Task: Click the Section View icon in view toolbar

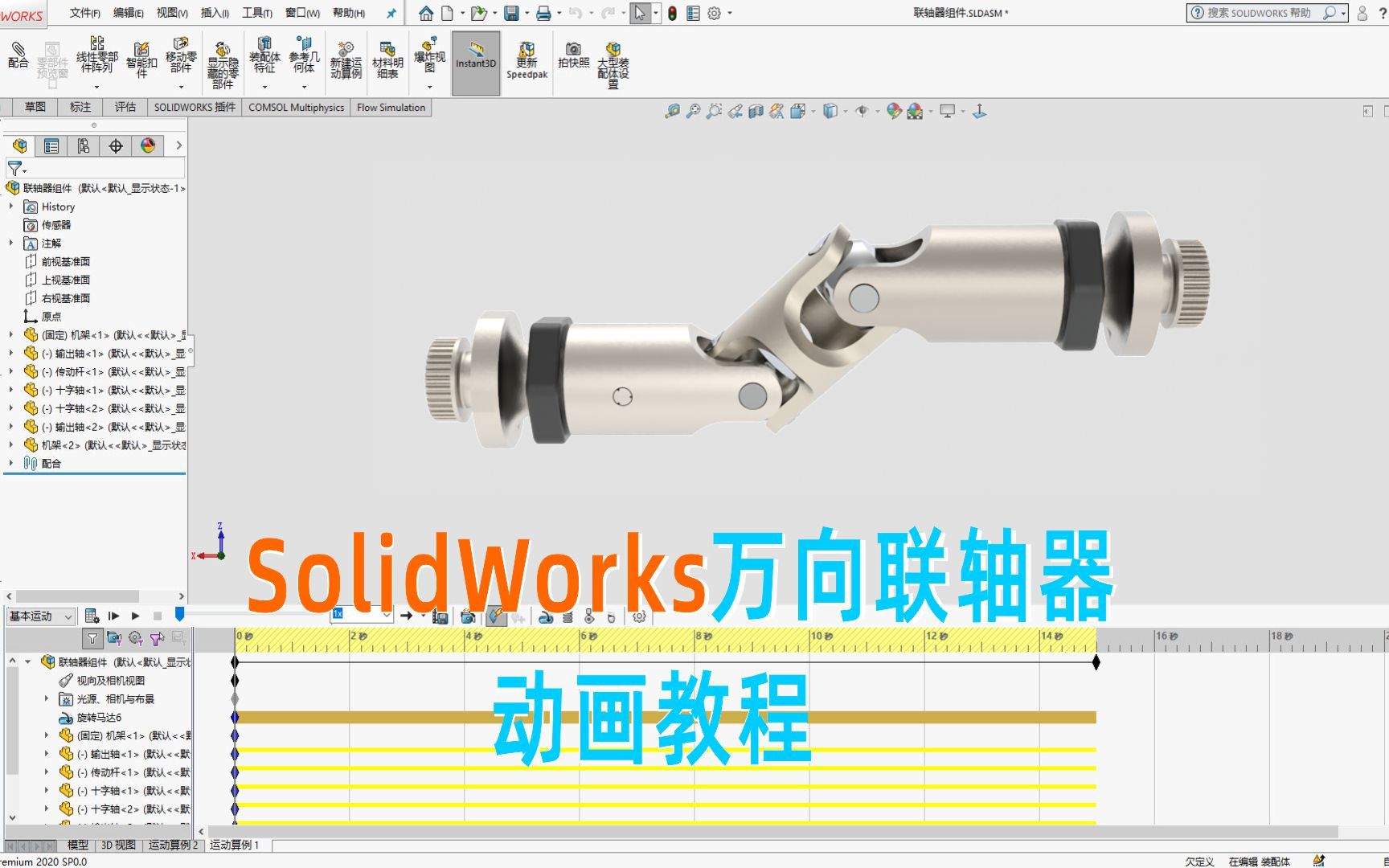Action: pos(756,112)
